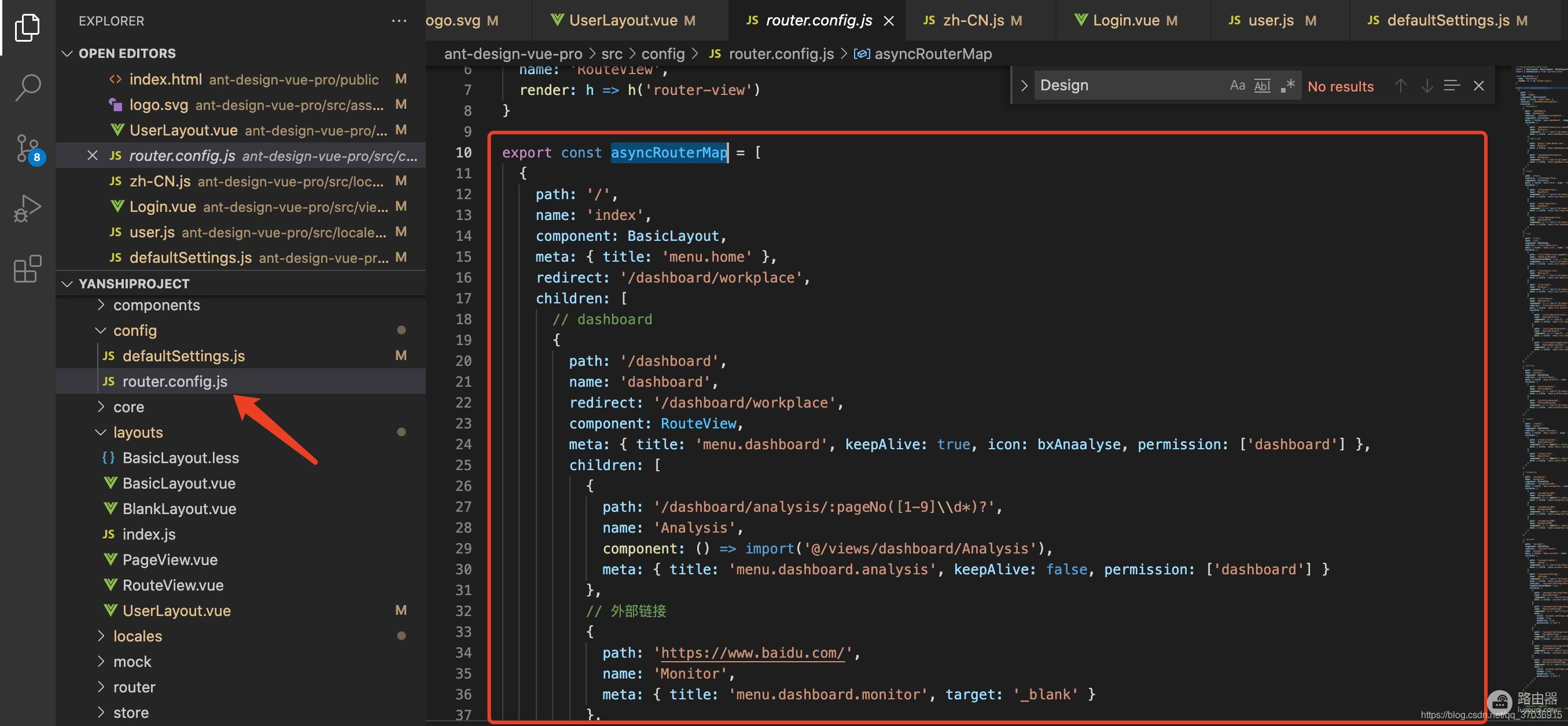Open the Search view in activity bar
This screenshot has height=726, width=1568.
(27, 87)
